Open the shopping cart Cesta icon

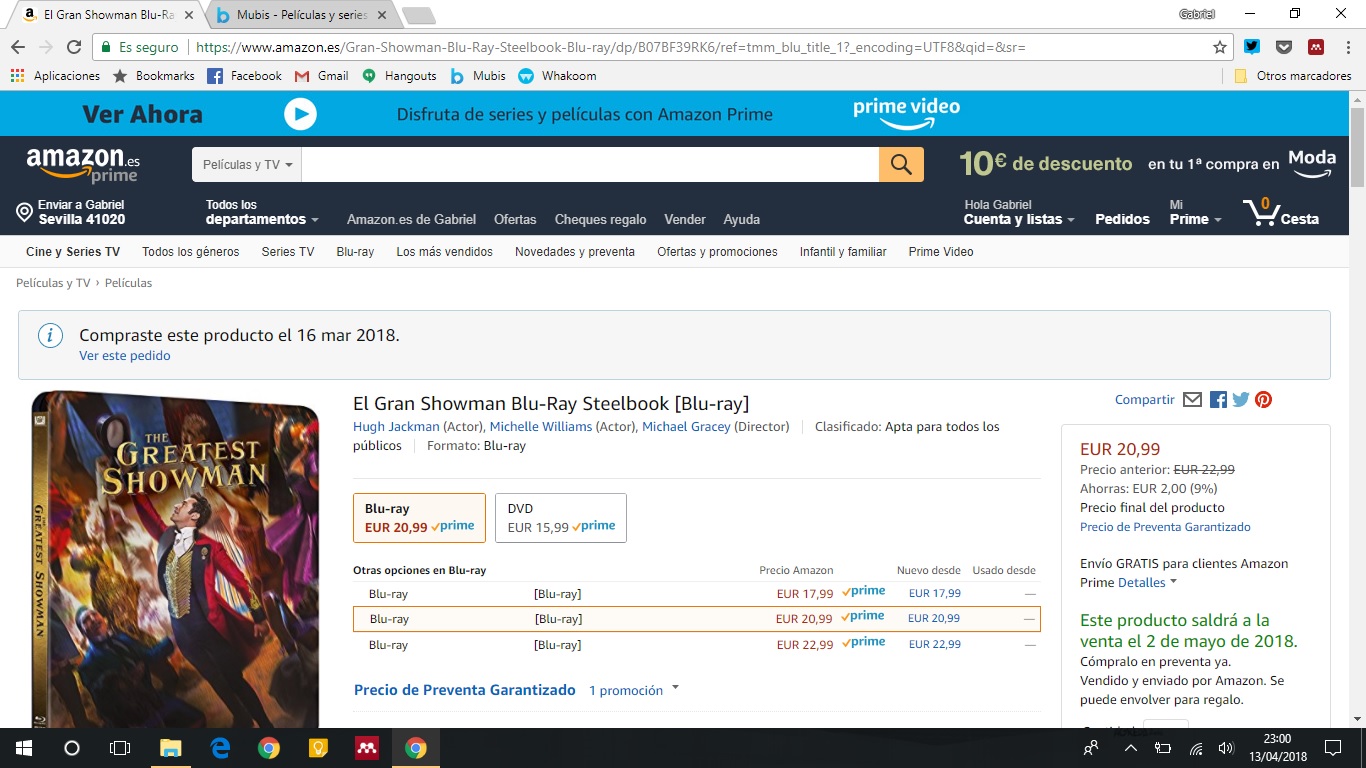coord(1281,212)
